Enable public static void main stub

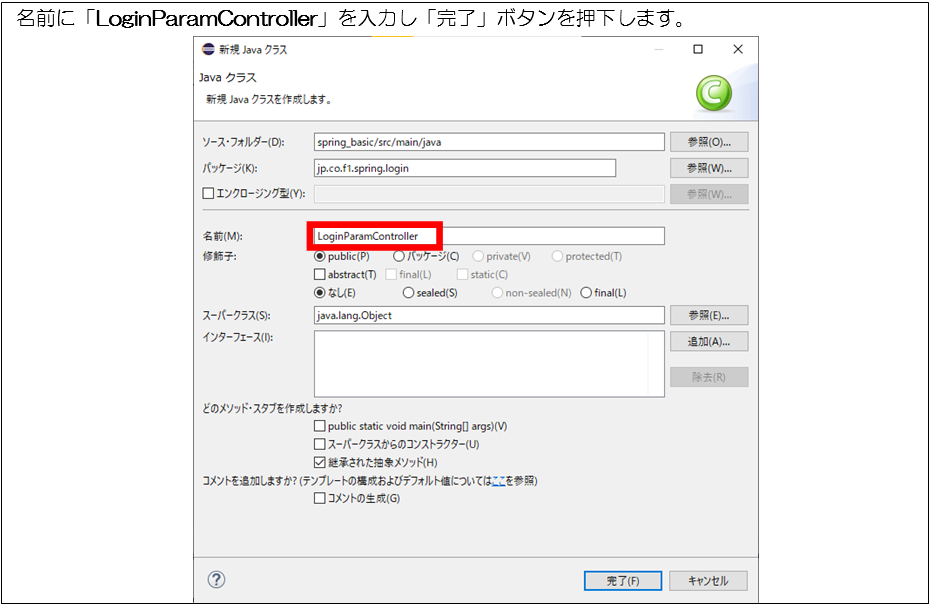(x=320, y=426)
